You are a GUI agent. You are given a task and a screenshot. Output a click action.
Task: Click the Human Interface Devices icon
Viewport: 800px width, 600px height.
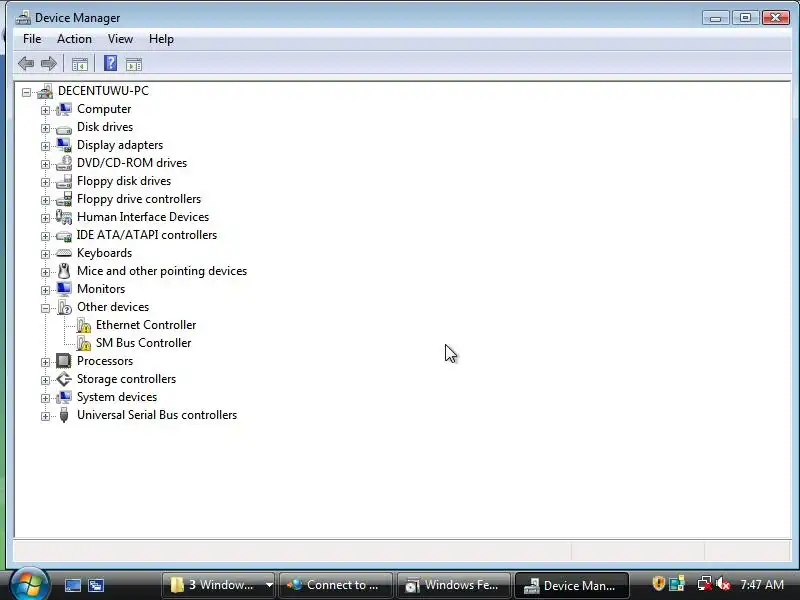click(x=64, y=217)
